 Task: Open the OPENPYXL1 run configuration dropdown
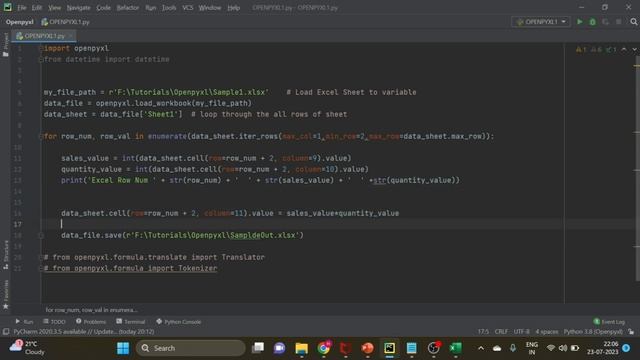pos(540,22)
